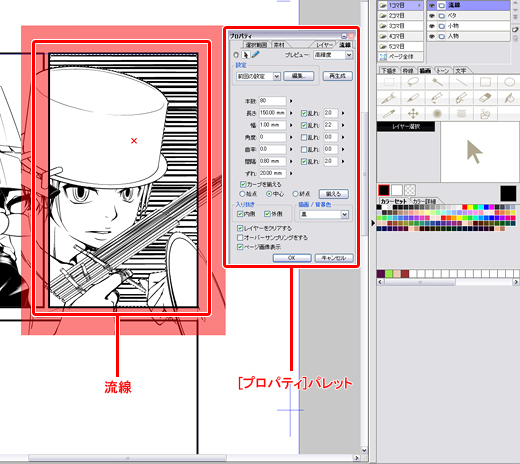Hide the 流線 layer with eye icon
520x464 pixels.
432,5
